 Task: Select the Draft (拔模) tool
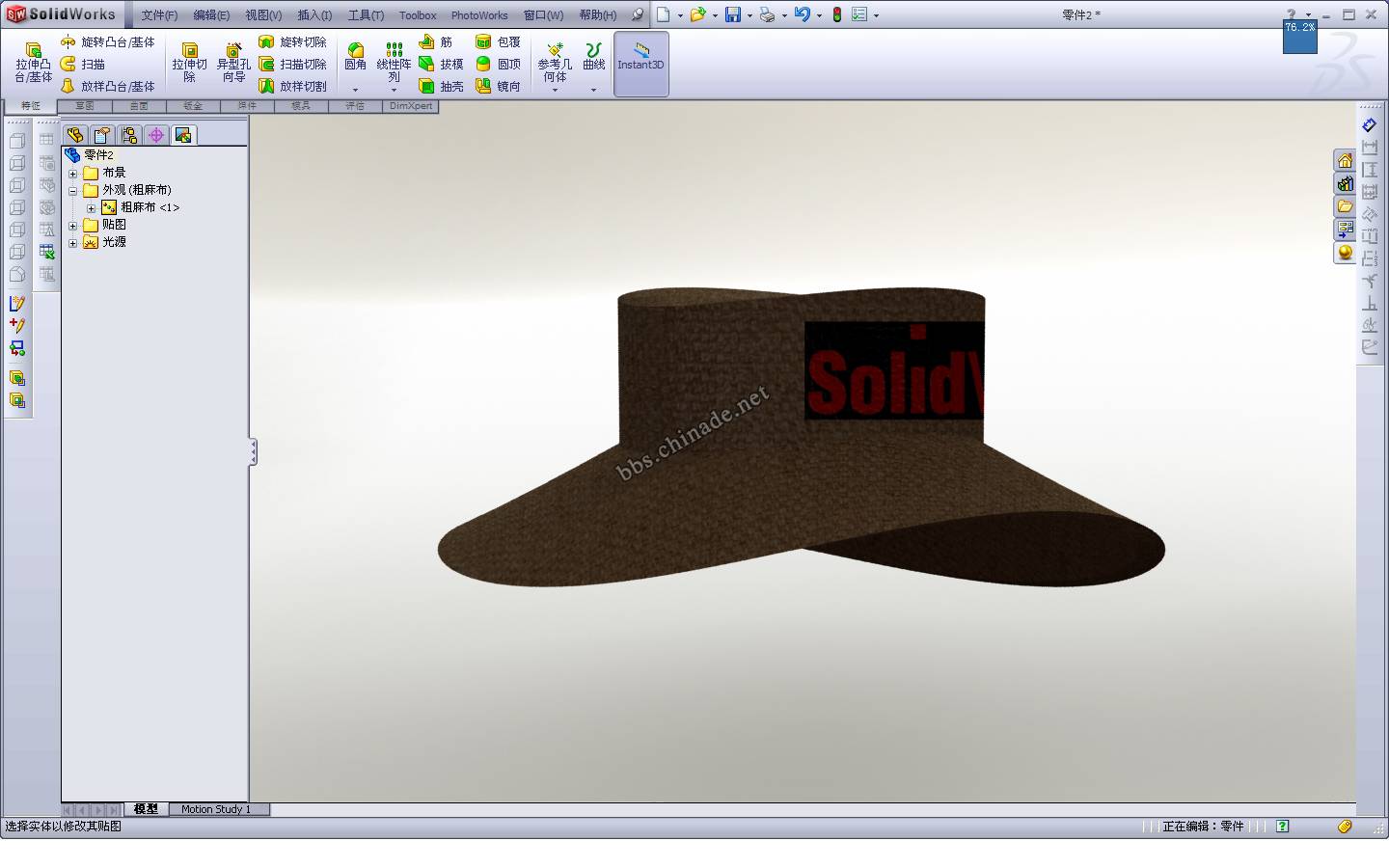[x=442, y=64]
